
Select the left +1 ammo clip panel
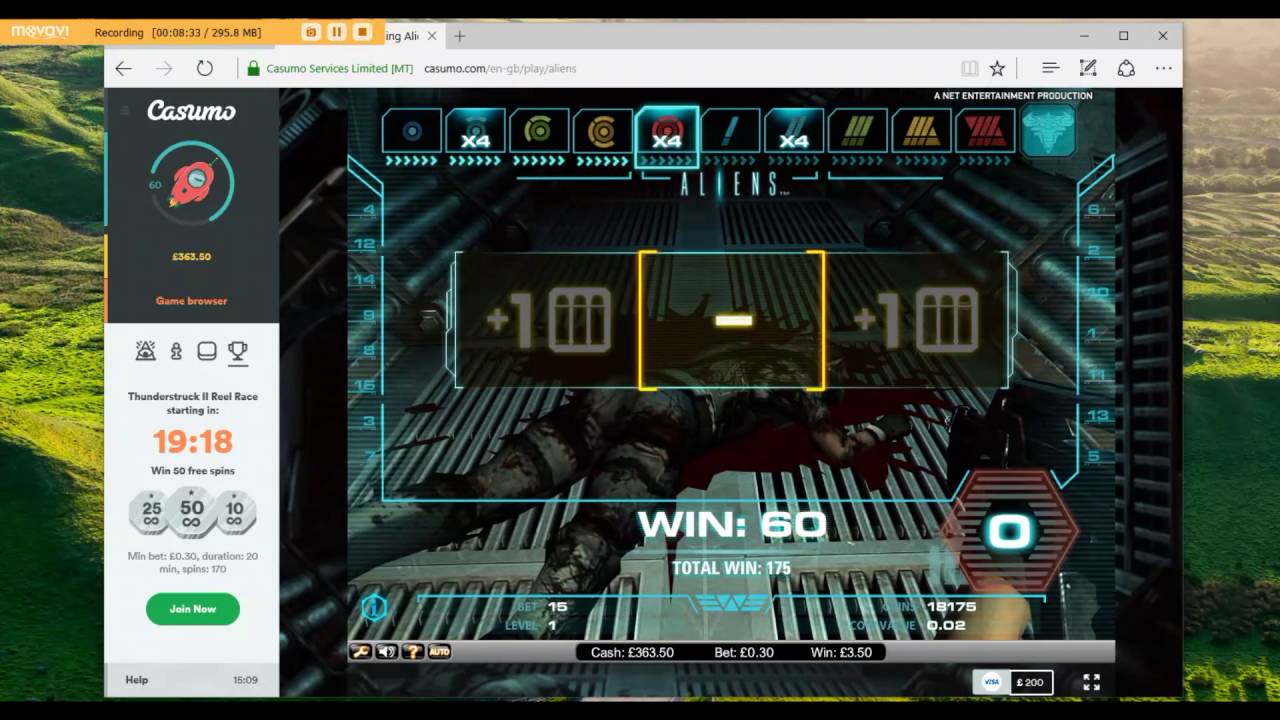[548, 320]
